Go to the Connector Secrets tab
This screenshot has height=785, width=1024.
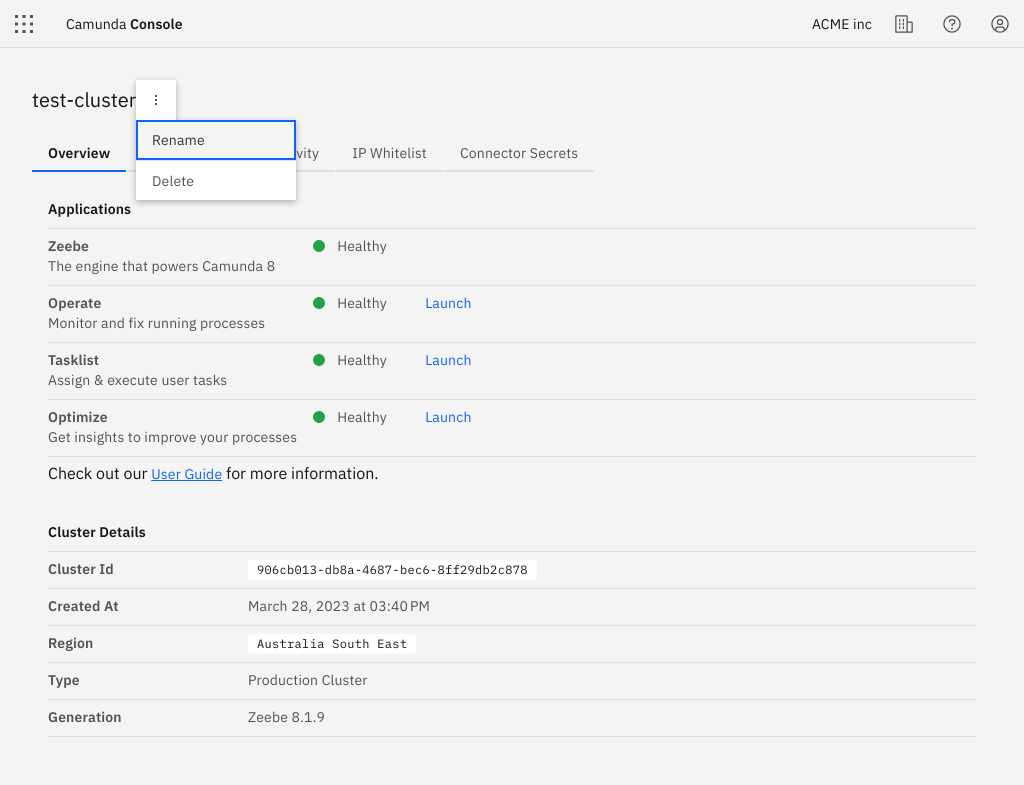(x=518, y=153)
